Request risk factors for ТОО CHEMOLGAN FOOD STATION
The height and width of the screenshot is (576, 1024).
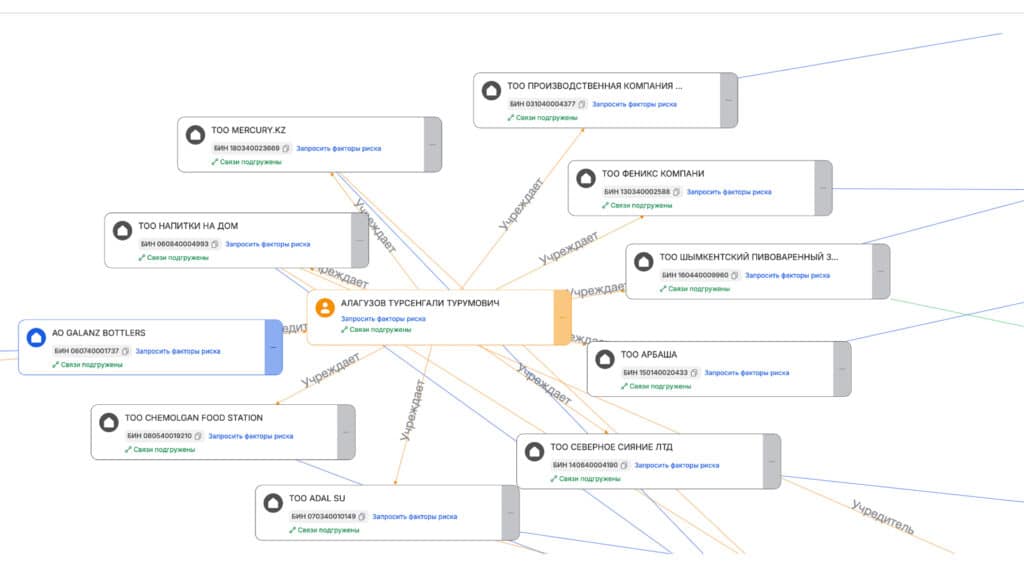(251, 436)
